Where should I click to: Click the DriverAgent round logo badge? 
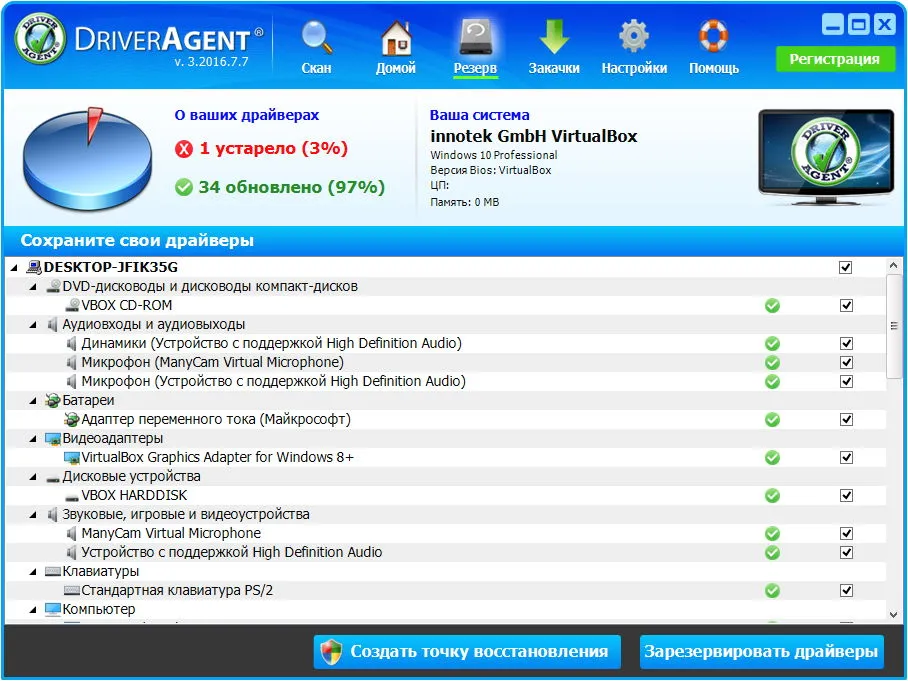coord(40,38)
